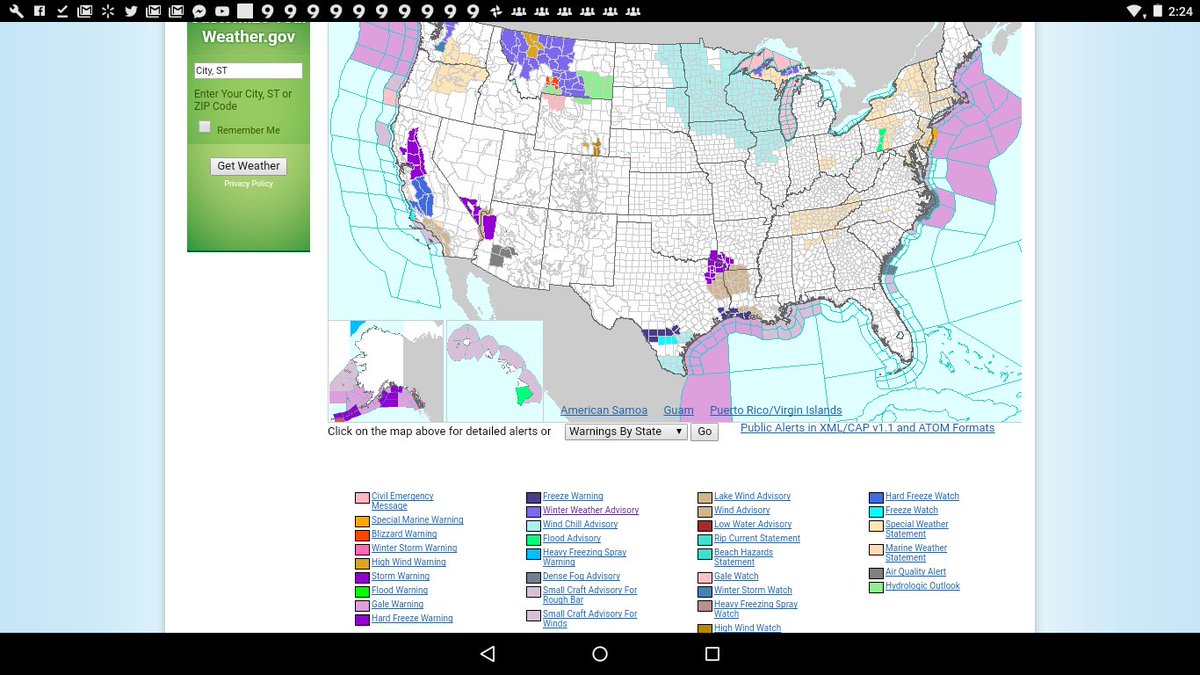Open the Winter Weather Advisory legend link
Viewport: 1200px width, 675px height.
(591, 510)
